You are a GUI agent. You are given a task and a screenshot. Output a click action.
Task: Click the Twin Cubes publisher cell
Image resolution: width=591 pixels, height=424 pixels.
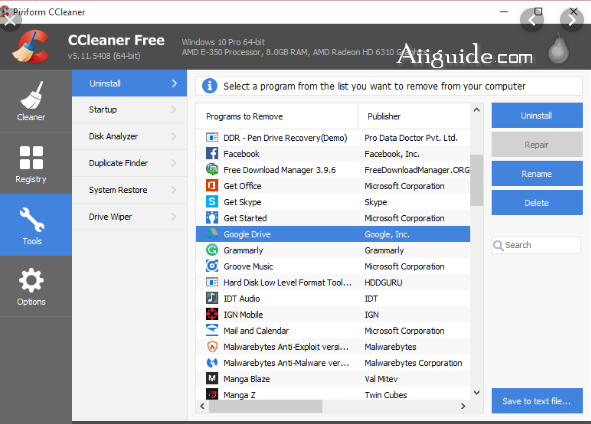click(x=386, y=395)
